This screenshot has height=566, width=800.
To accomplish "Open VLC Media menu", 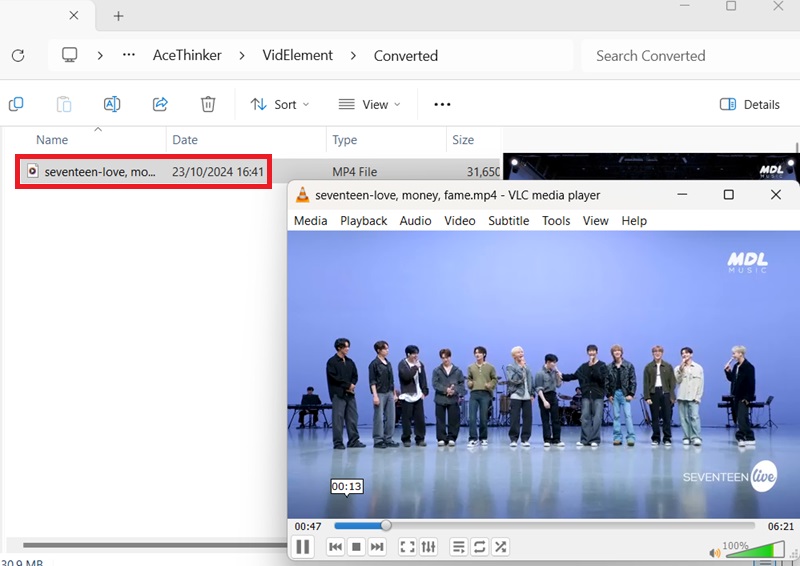I will pos(310,220).
